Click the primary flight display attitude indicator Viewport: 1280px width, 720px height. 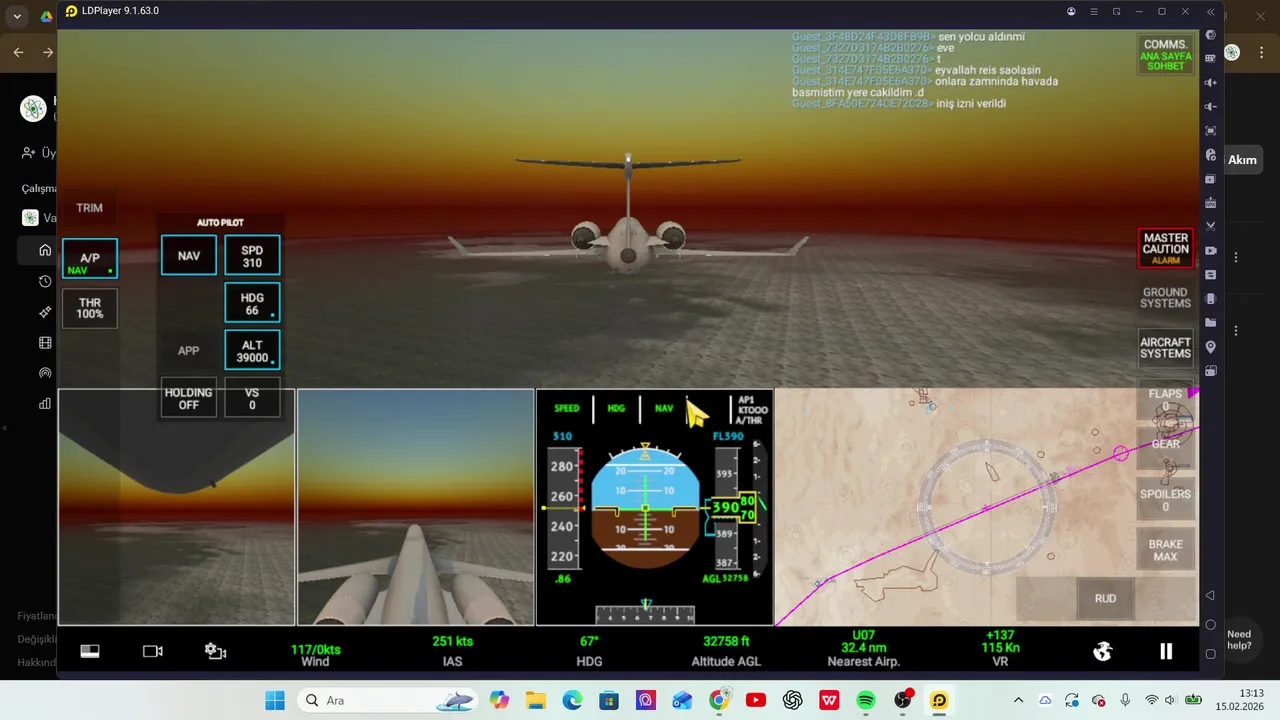645,508
